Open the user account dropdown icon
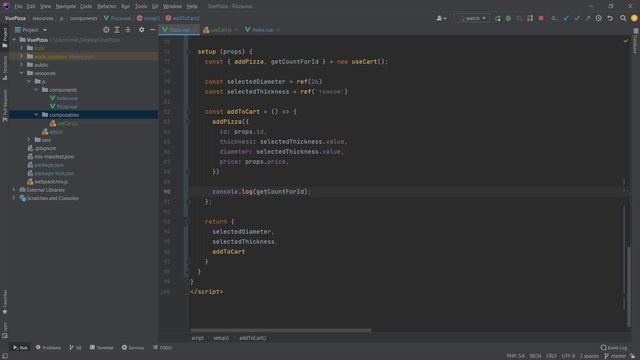Viewport: 640px width, 360px height. (x=441, y=18)
